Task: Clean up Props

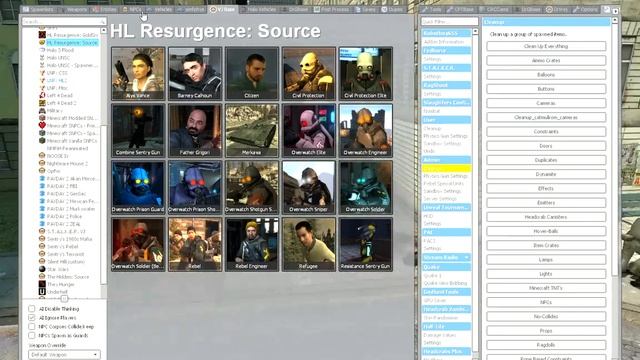Action: [546, 331]
